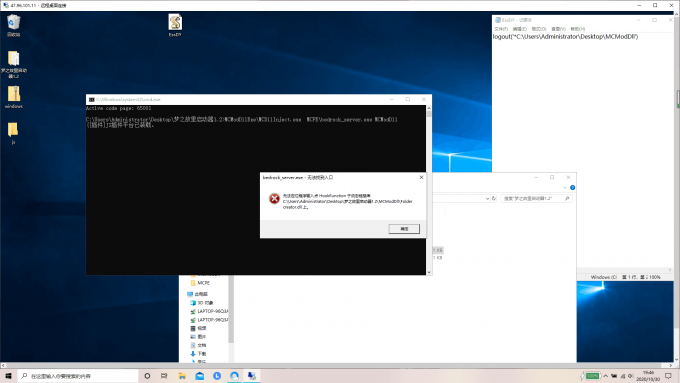Open Explorer help question mark icon
The height and width of the screenshot is (383, 680).
click(572, 187)
